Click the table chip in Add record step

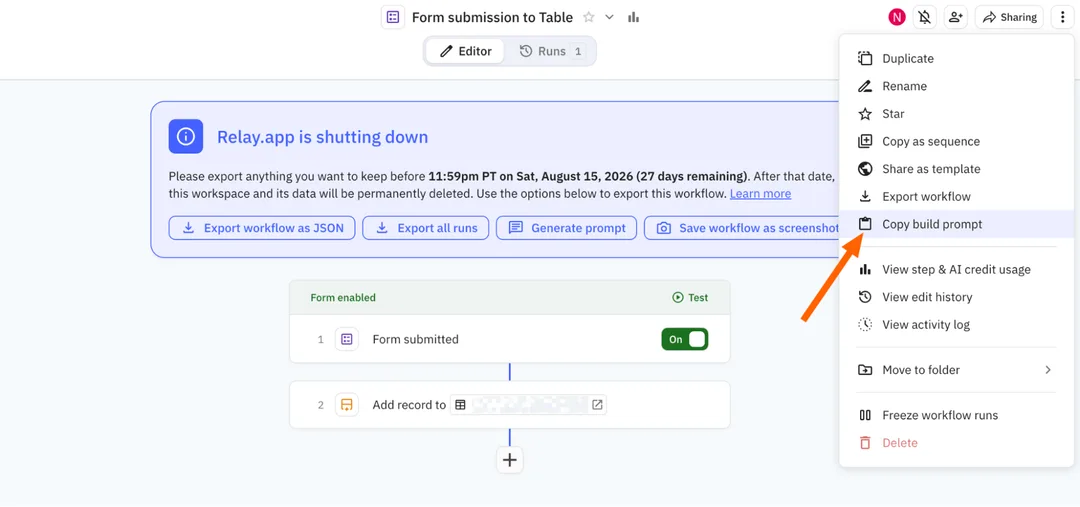pos(528,405)
